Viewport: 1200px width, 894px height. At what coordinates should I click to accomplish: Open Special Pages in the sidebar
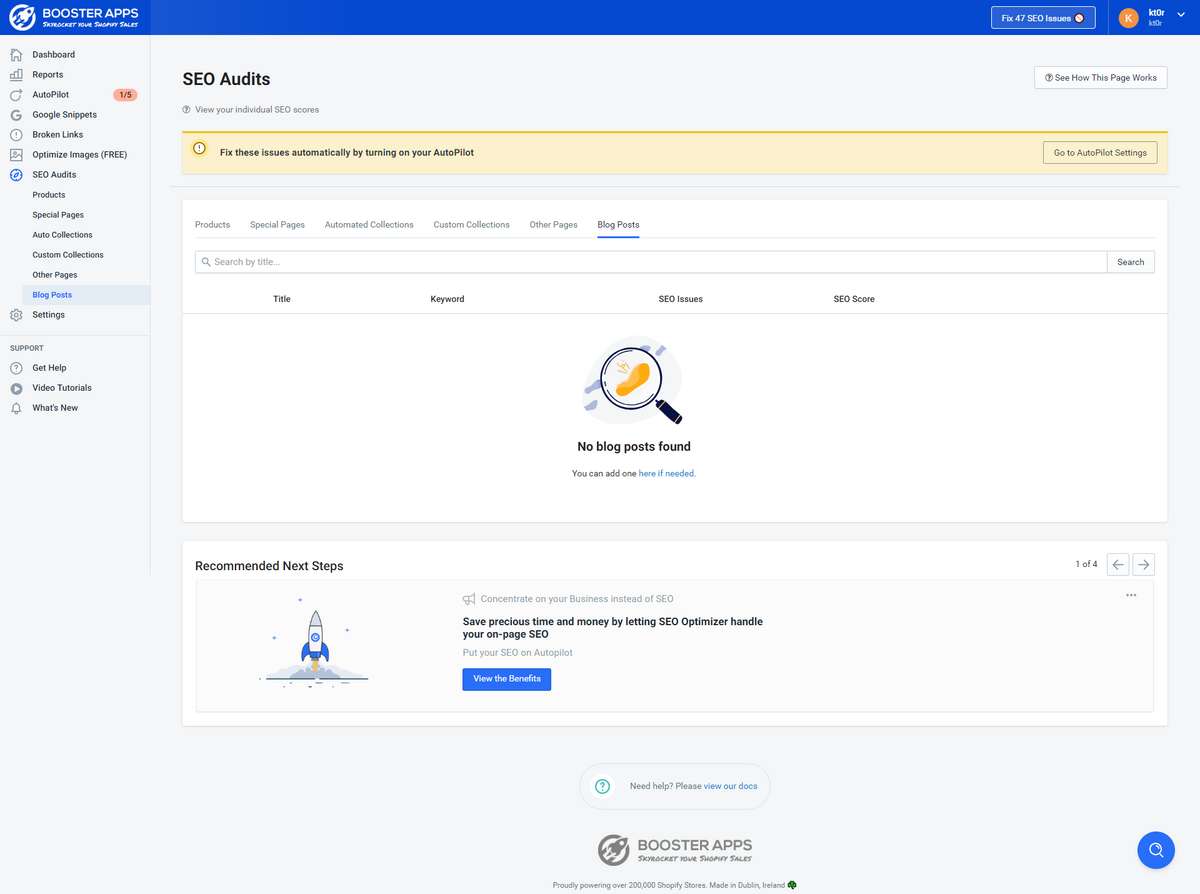[x=58, y=215]
